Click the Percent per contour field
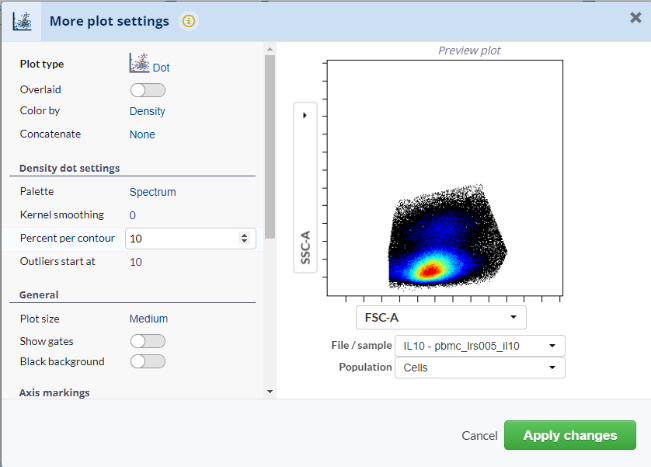Viewport: 651px width, 467px height. [x=180, y=239]
